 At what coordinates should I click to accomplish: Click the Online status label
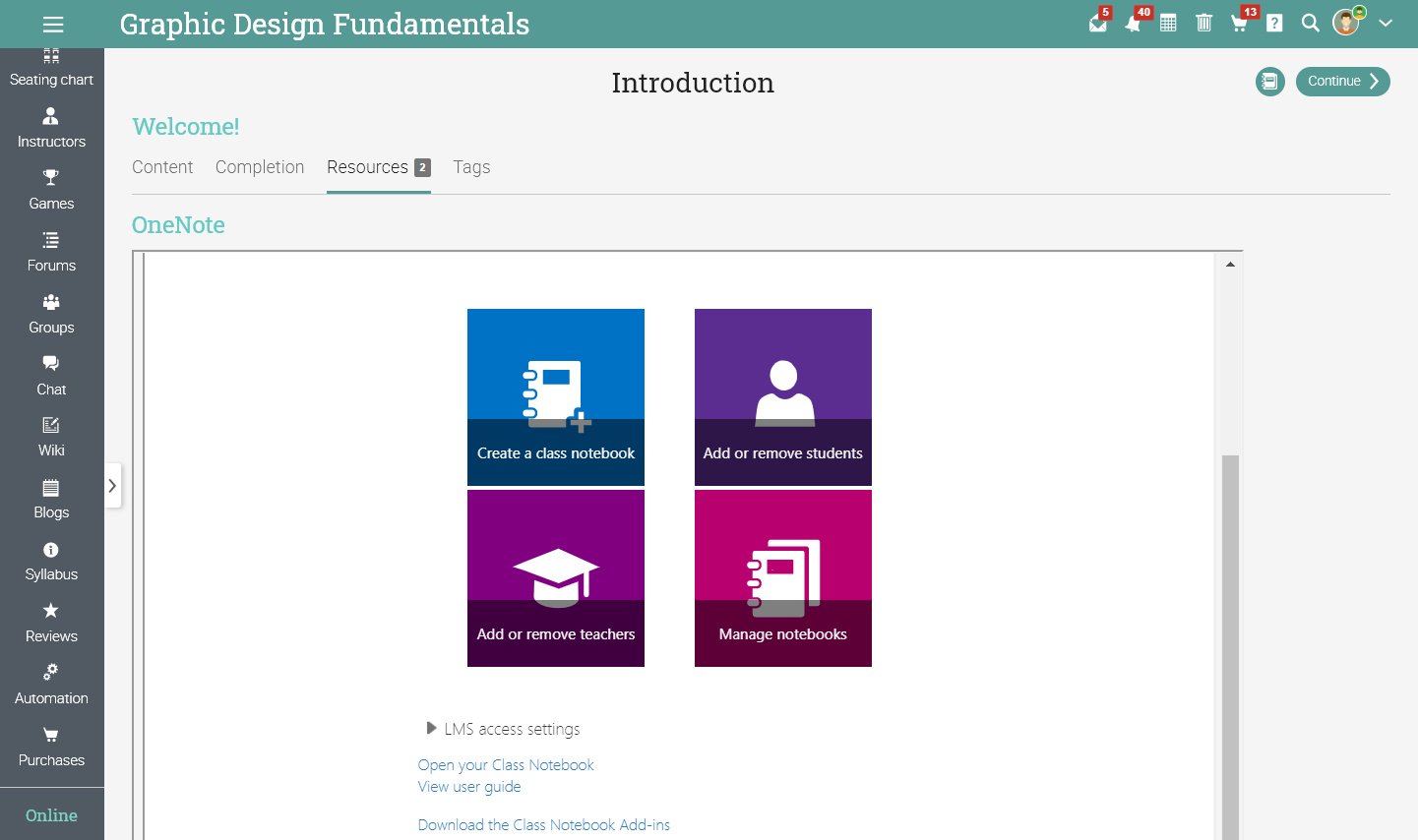(51, 815)
